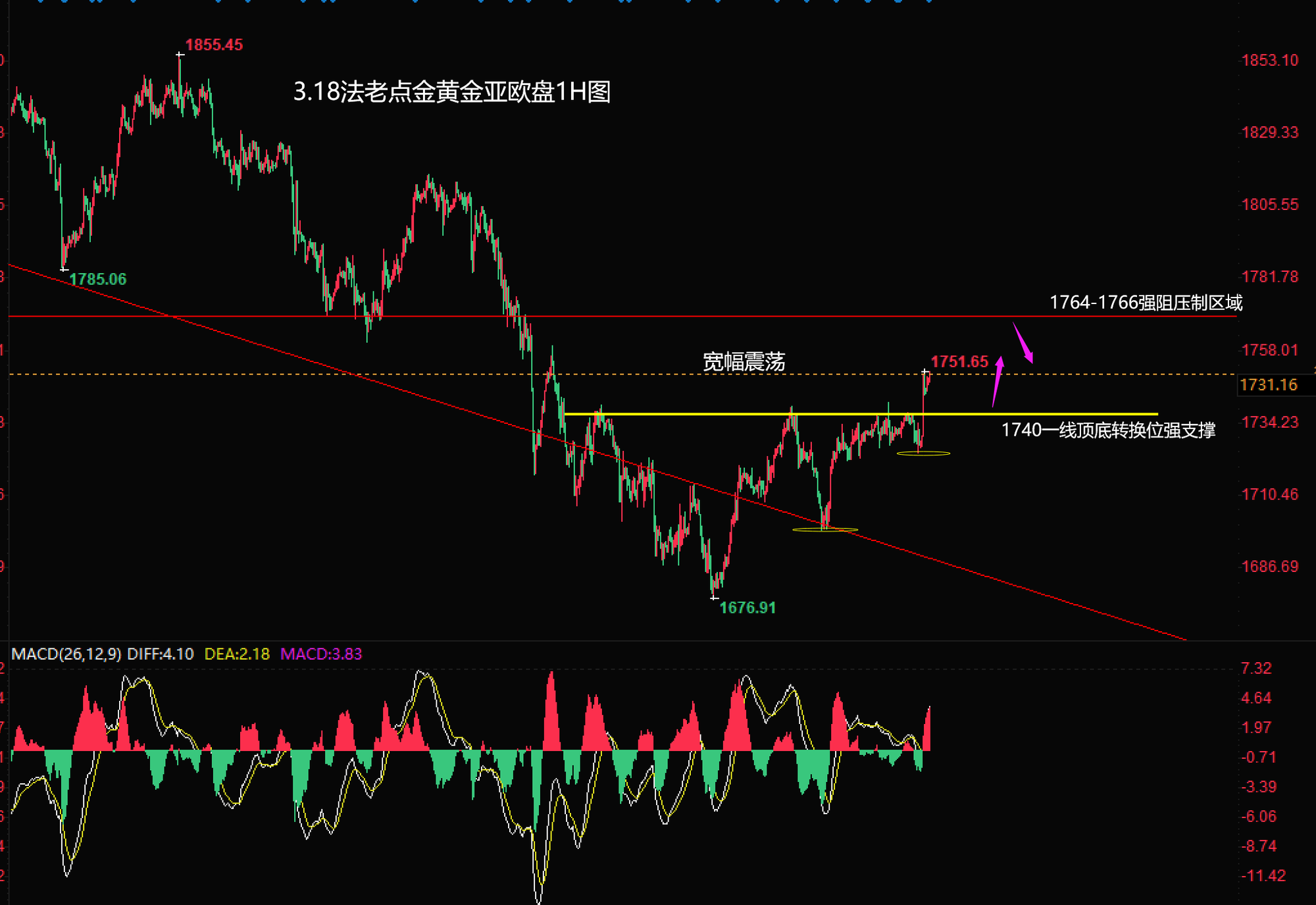Click the purple MACD:3.83 value
Viewport: 1316px width, 905px height.
click(x=321, y=654)
